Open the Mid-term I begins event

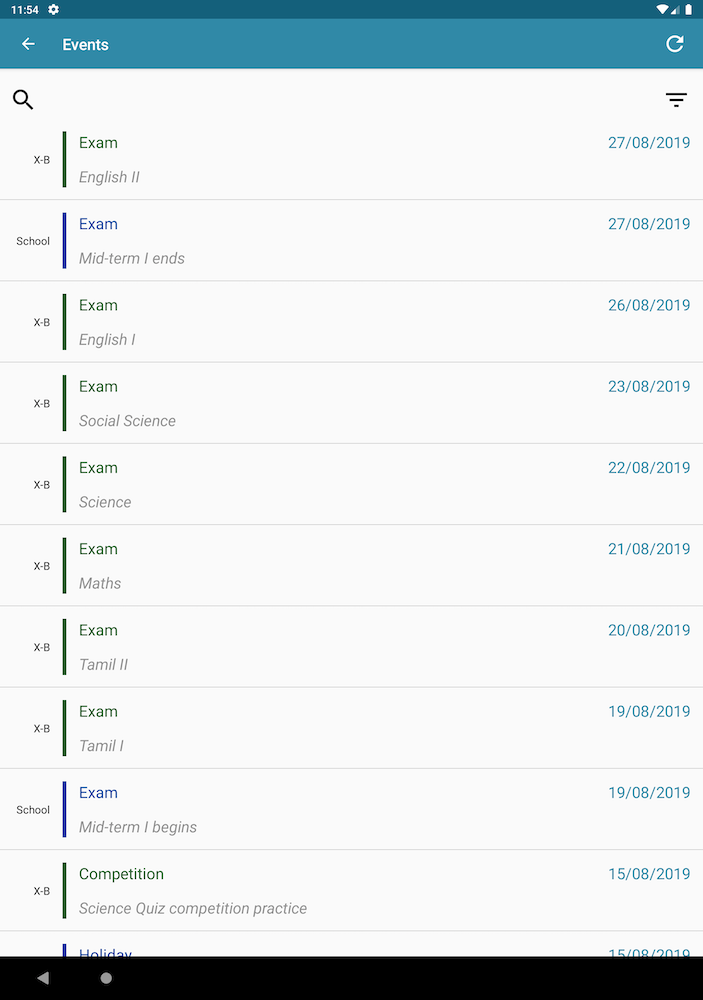click(351, 809)
